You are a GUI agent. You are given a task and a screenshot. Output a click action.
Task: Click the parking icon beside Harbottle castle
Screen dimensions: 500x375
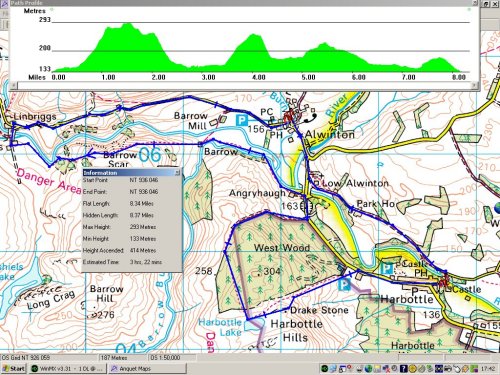pyautogui.click(x=387, y=268)
